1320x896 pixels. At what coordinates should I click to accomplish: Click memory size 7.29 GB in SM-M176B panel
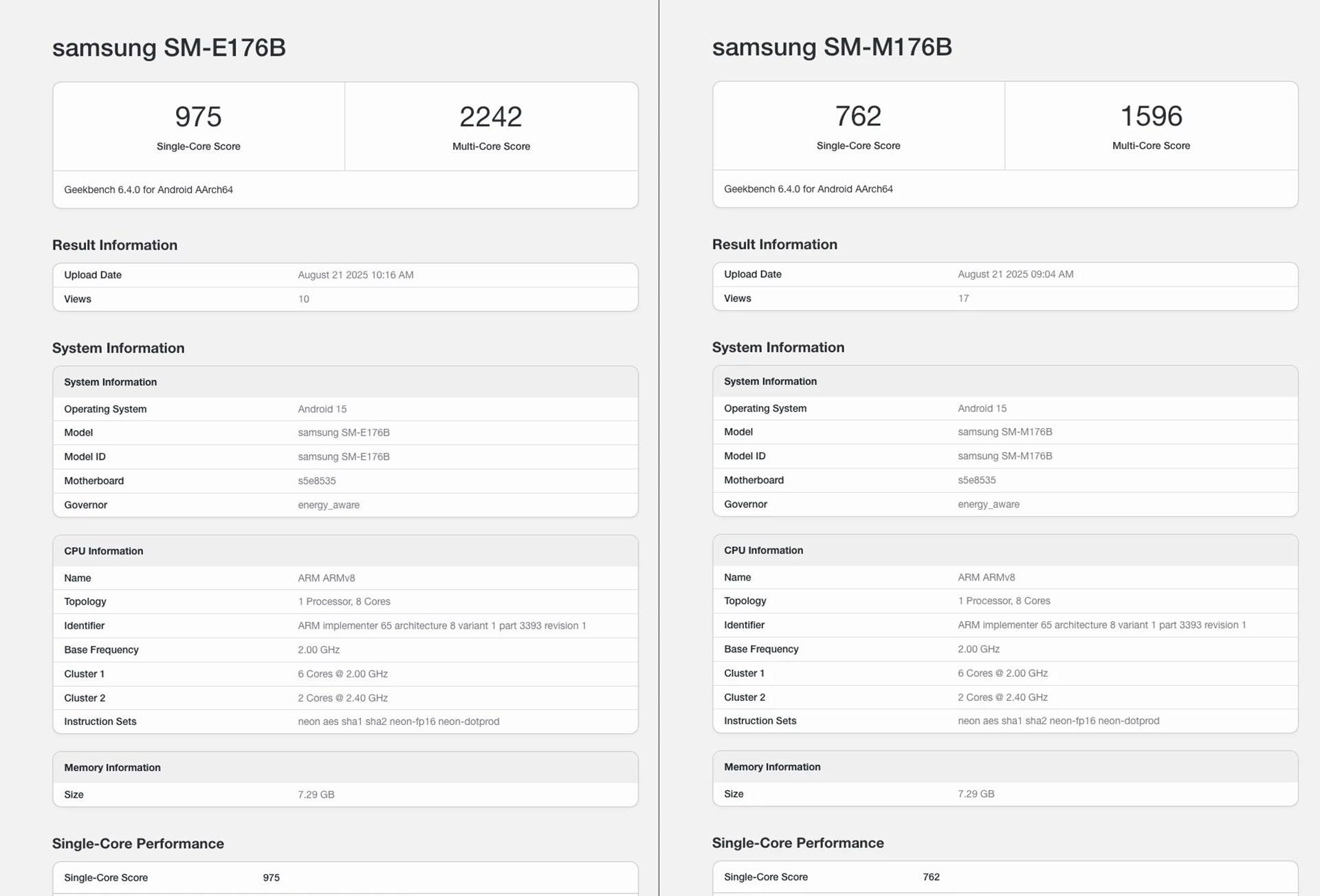[976, 794]
